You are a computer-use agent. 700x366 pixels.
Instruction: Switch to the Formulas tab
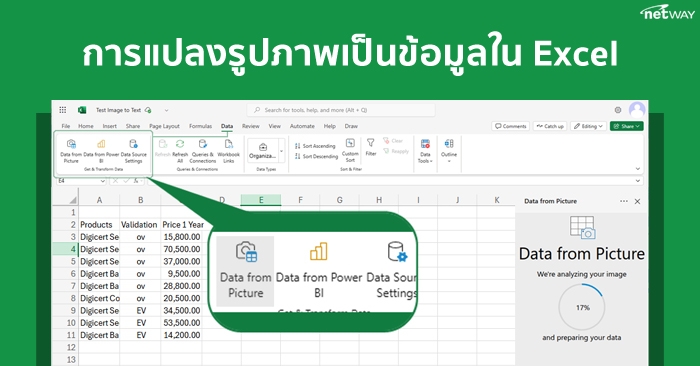200,126
